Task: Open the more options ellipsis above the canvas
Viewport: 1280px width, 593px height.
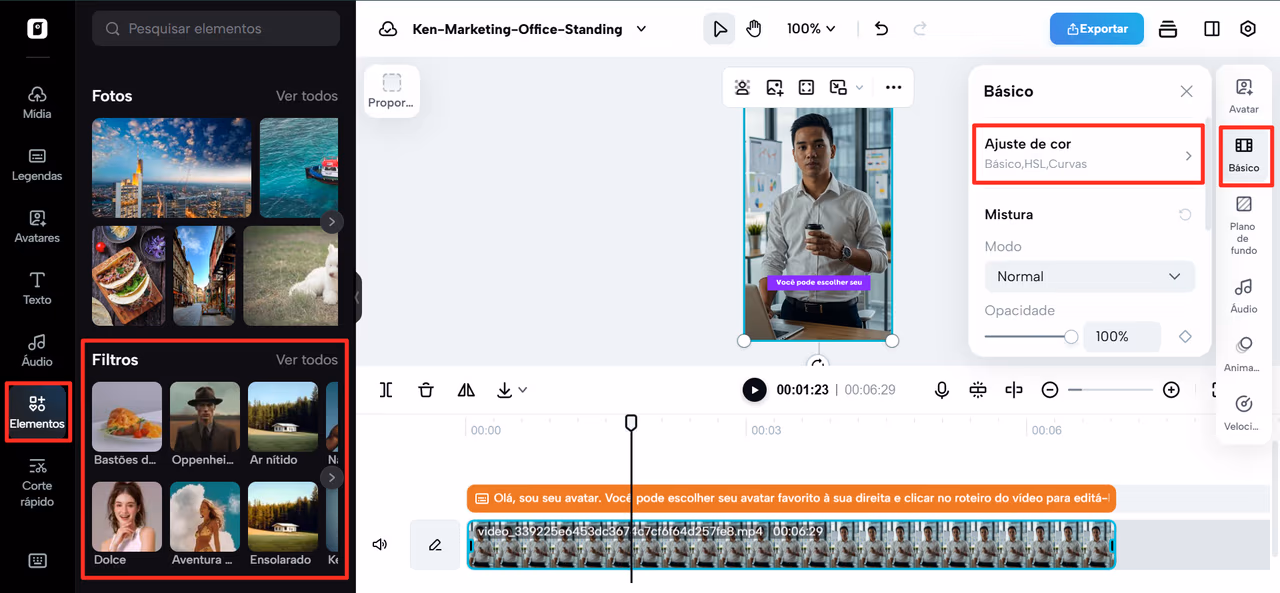Action: 893,88
